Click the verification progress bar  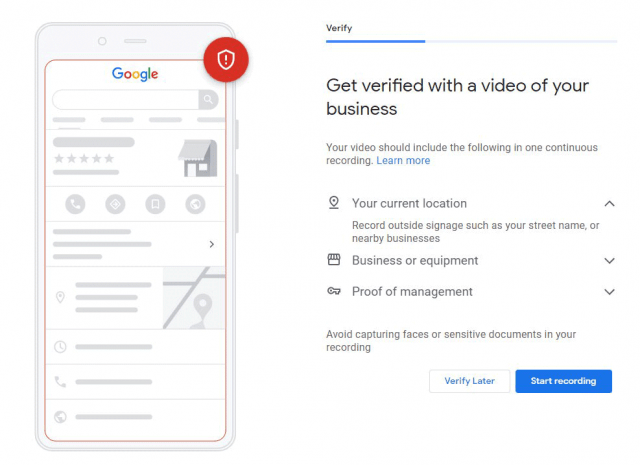pos(471,41)
